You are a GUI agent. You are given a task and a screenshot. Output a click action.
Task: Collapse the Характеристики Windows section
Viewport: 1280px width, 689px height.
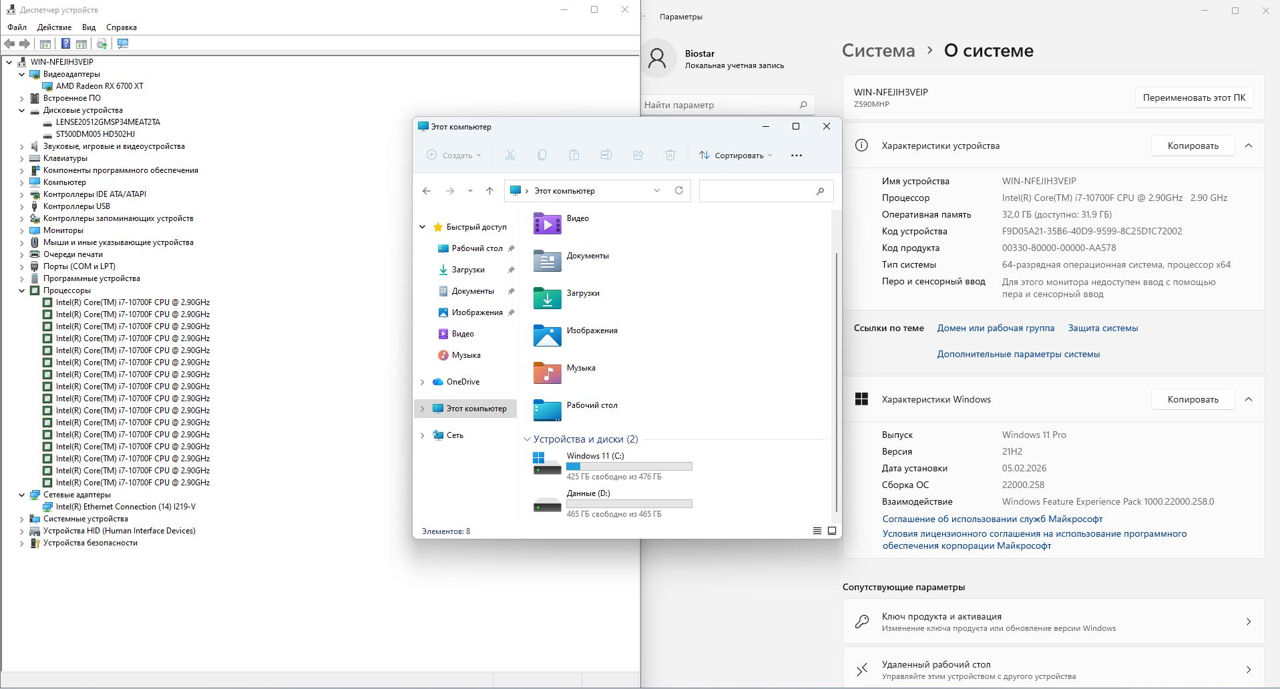1248,399
